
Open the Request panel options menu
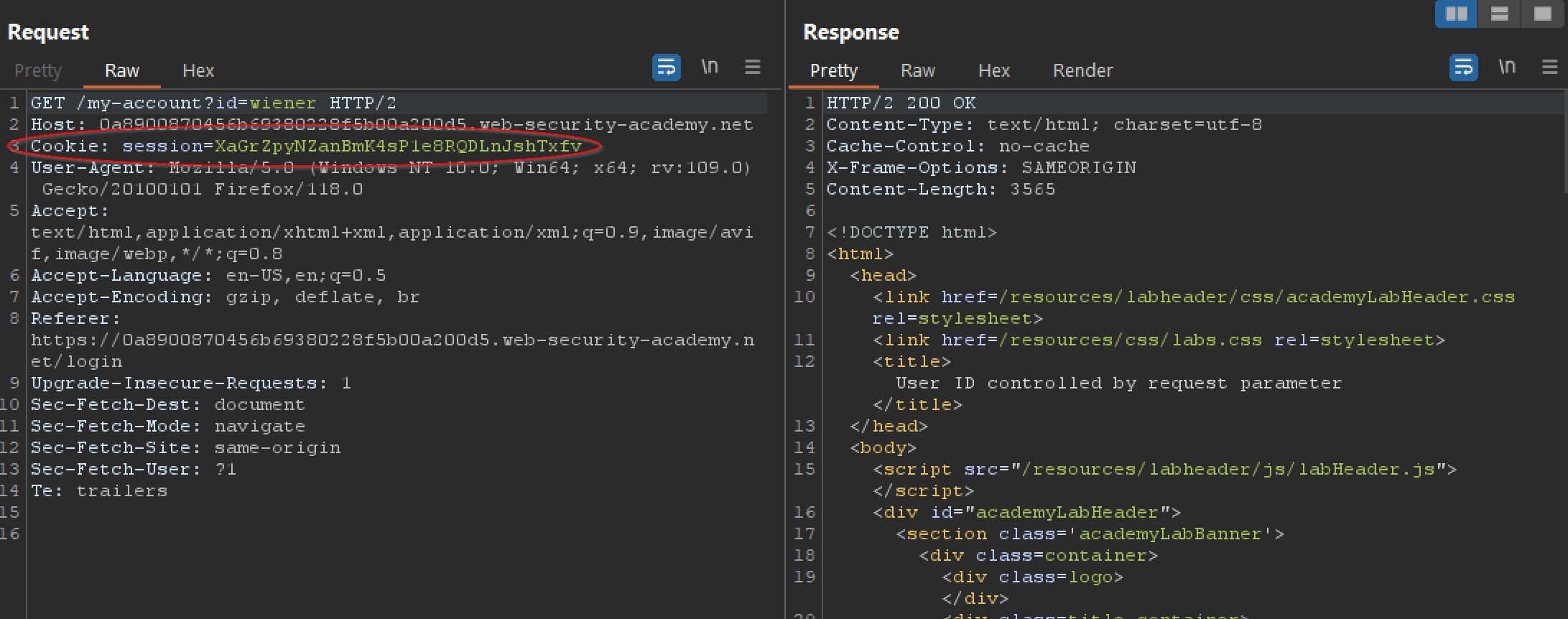click(x=753, y=68)
